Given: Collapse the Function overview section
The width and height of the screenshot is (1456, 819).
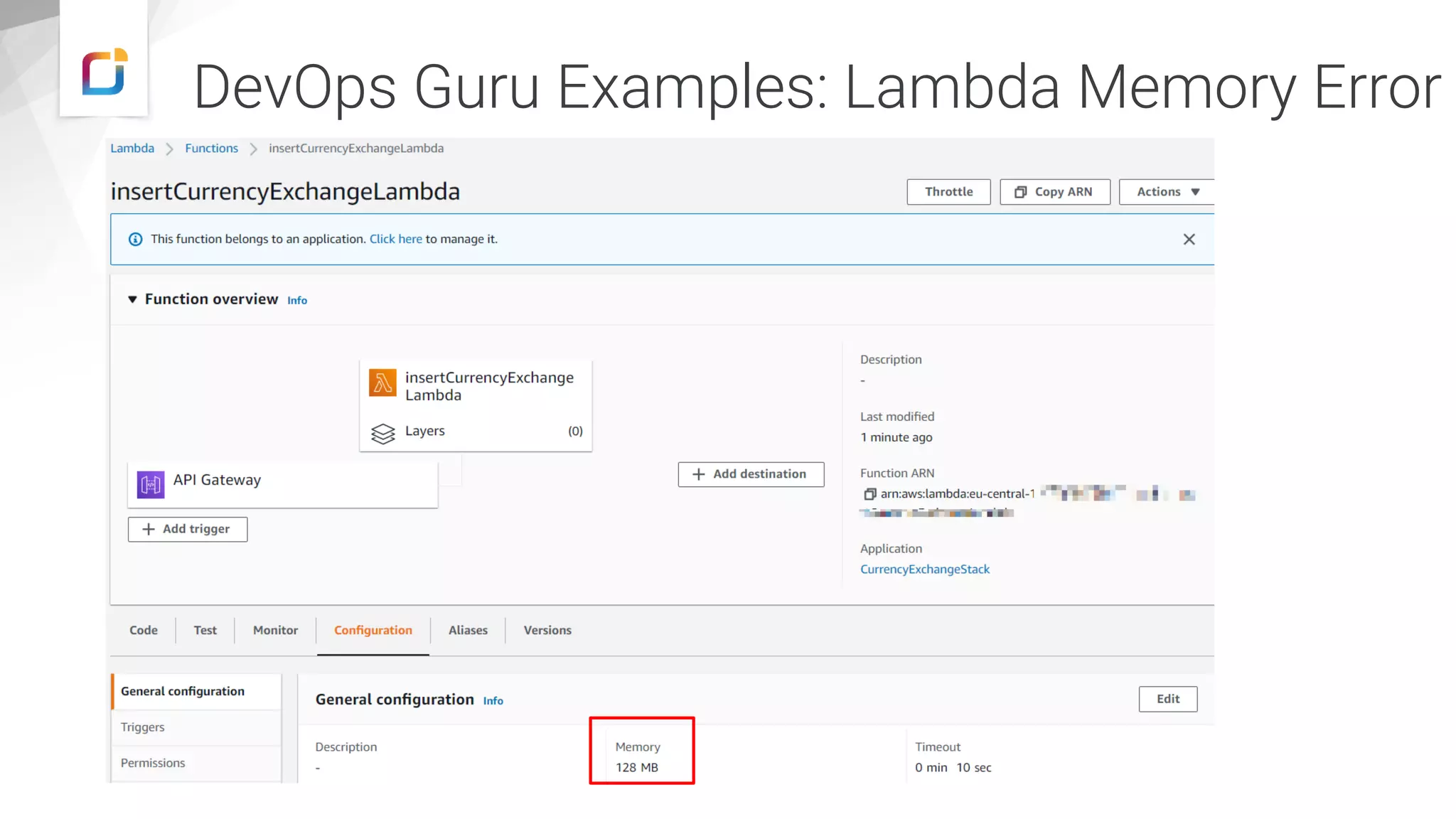Looking at the screenshot, I should 132,299.
